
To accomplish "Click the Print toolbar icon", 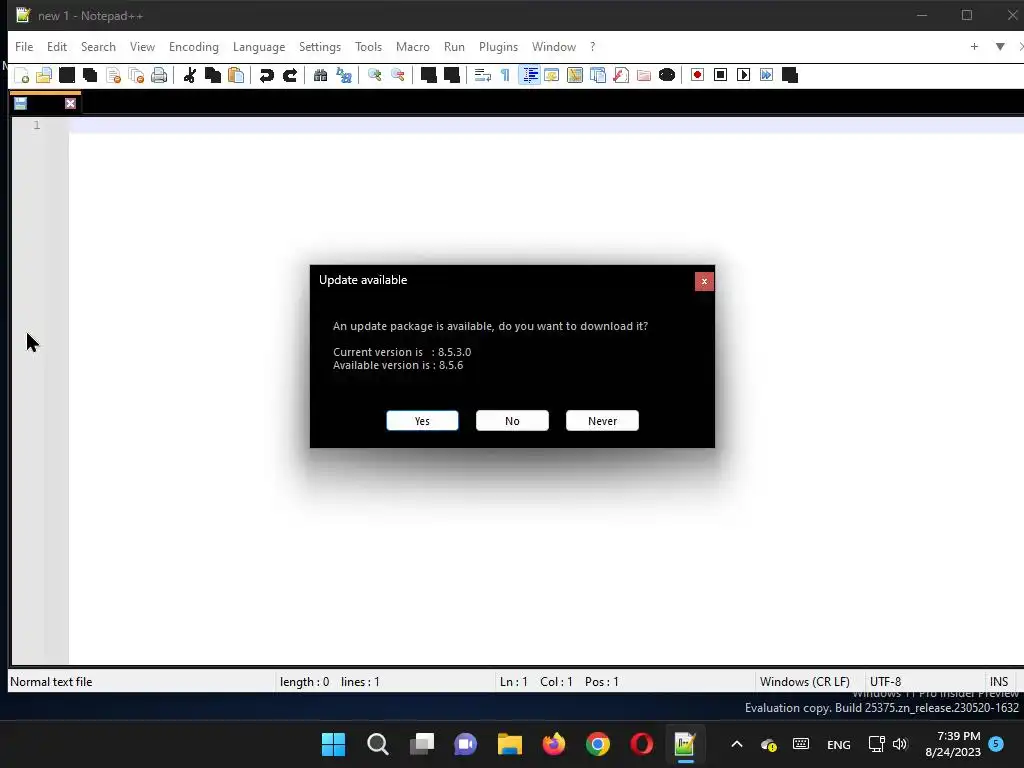I will (x=159, y=75).
